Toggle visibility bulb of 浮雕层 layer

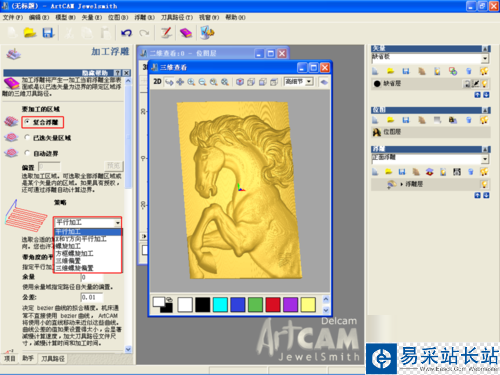pos(484,184)
